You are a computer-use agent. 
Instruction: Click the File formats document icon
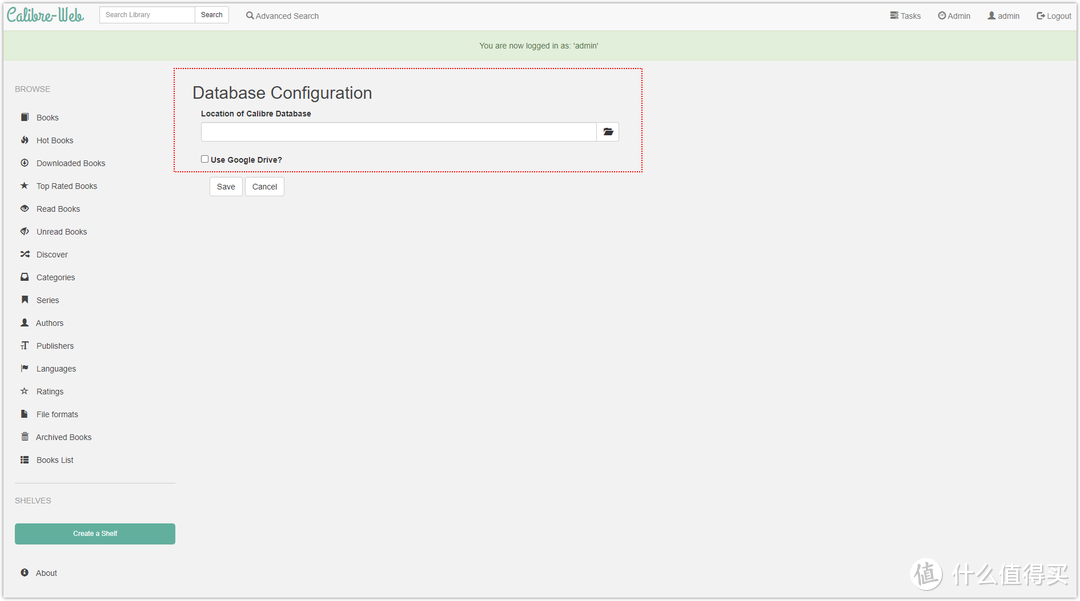click(x=25, y=414)
